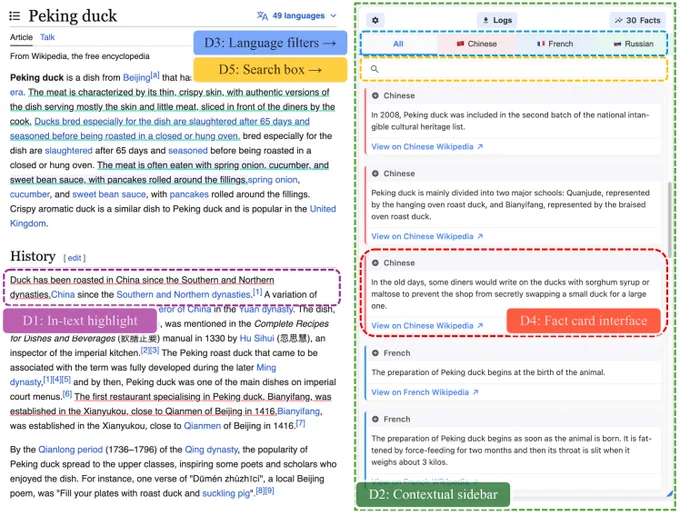
Task: Open the Southern and Northern dynasties link
Action: pos(184,294)
